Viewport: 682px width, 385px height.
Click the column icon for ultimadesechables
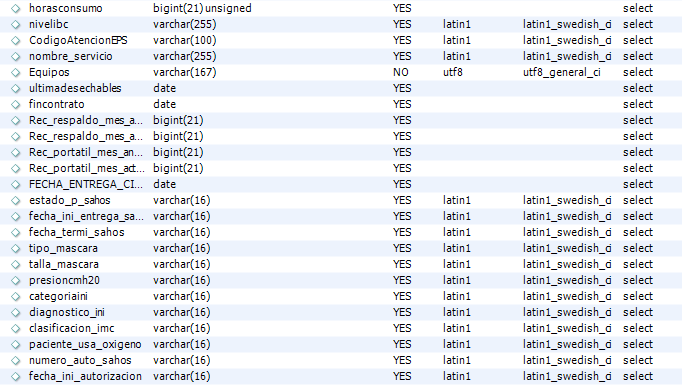[x=16, y=89]
